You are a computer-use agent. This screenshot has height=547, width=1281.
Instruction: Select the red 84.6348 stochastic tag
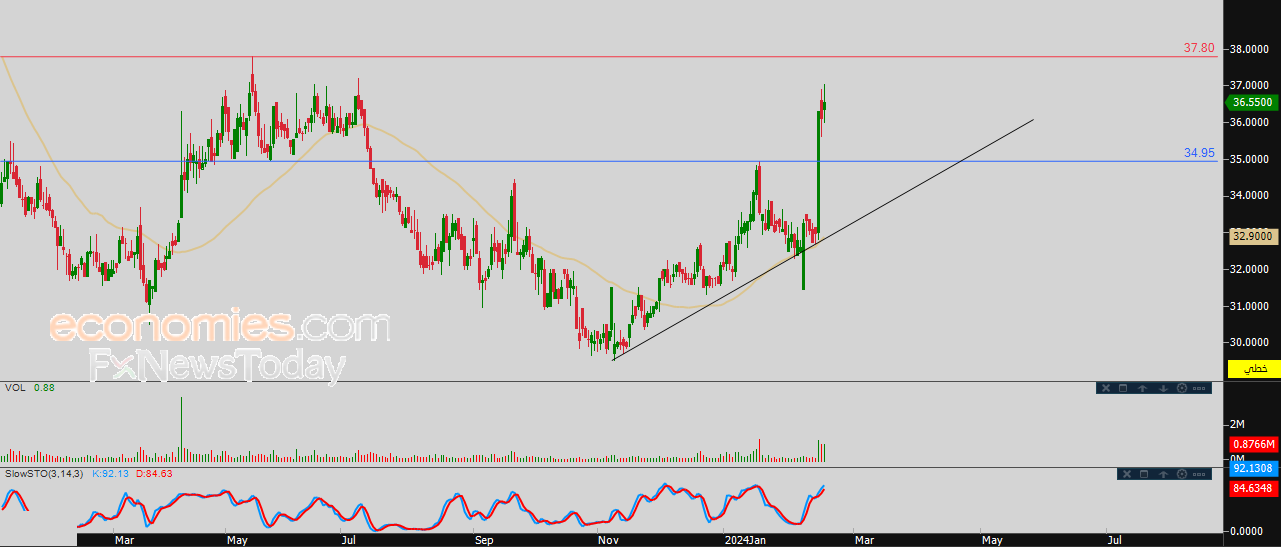1253,488
